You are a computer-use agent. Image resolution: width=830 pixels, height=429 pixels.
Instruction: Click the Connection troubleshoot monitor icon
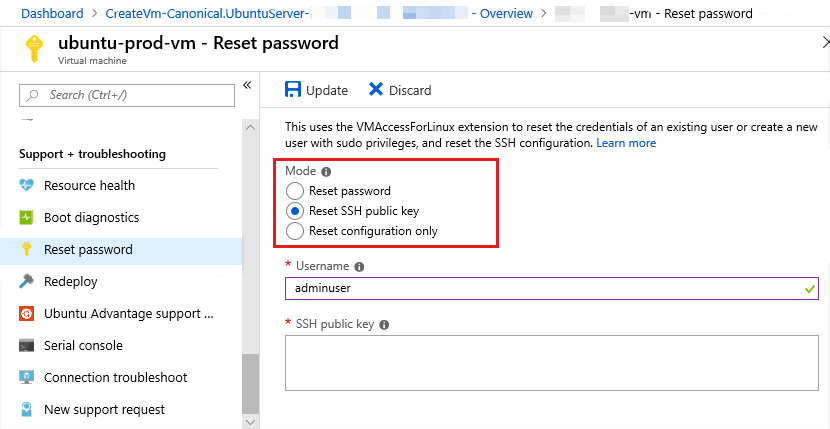[26, 378]
